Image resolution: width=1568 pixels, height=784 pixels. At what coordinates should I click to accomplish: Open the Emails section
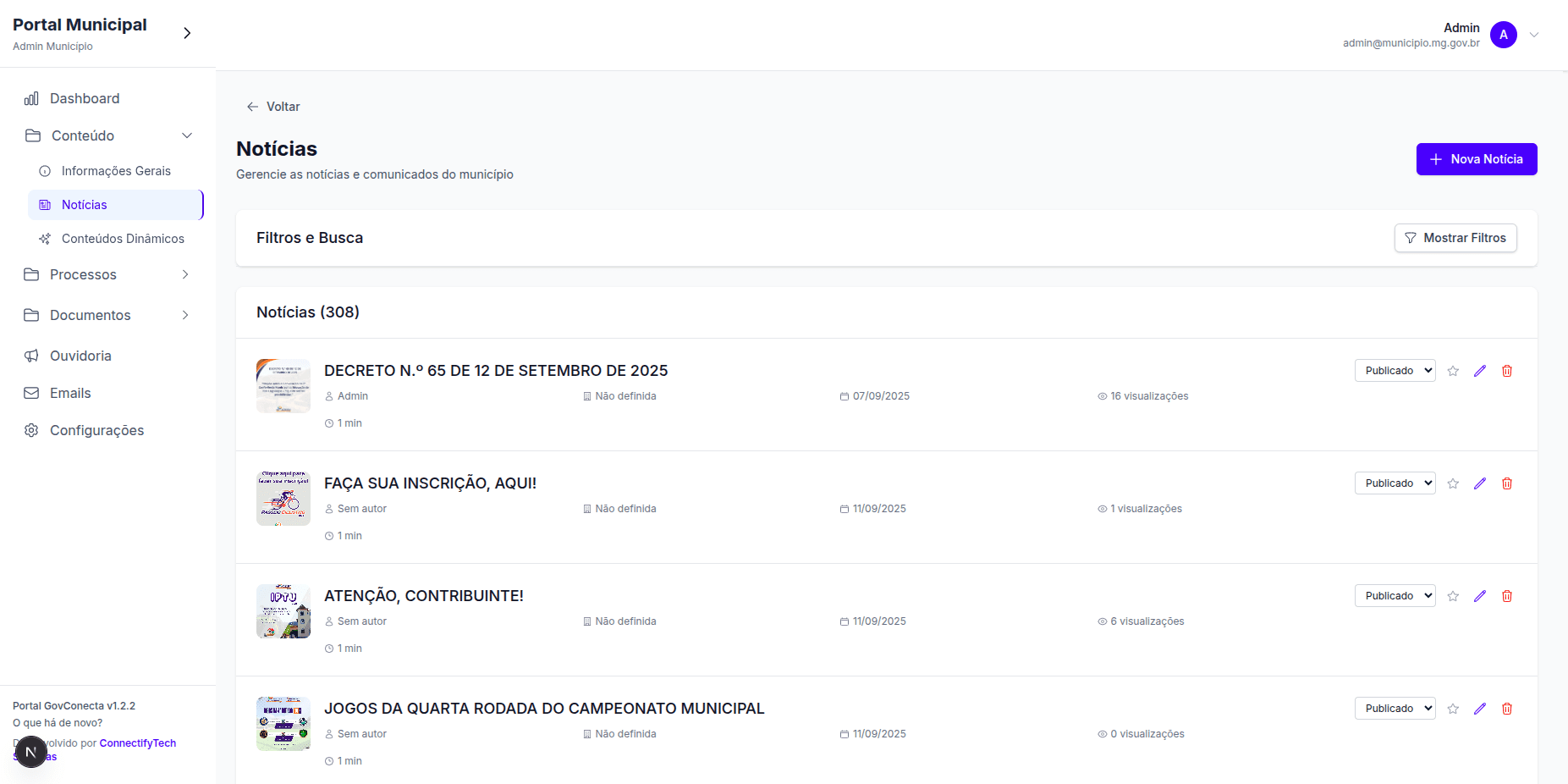tap(70, 393)
